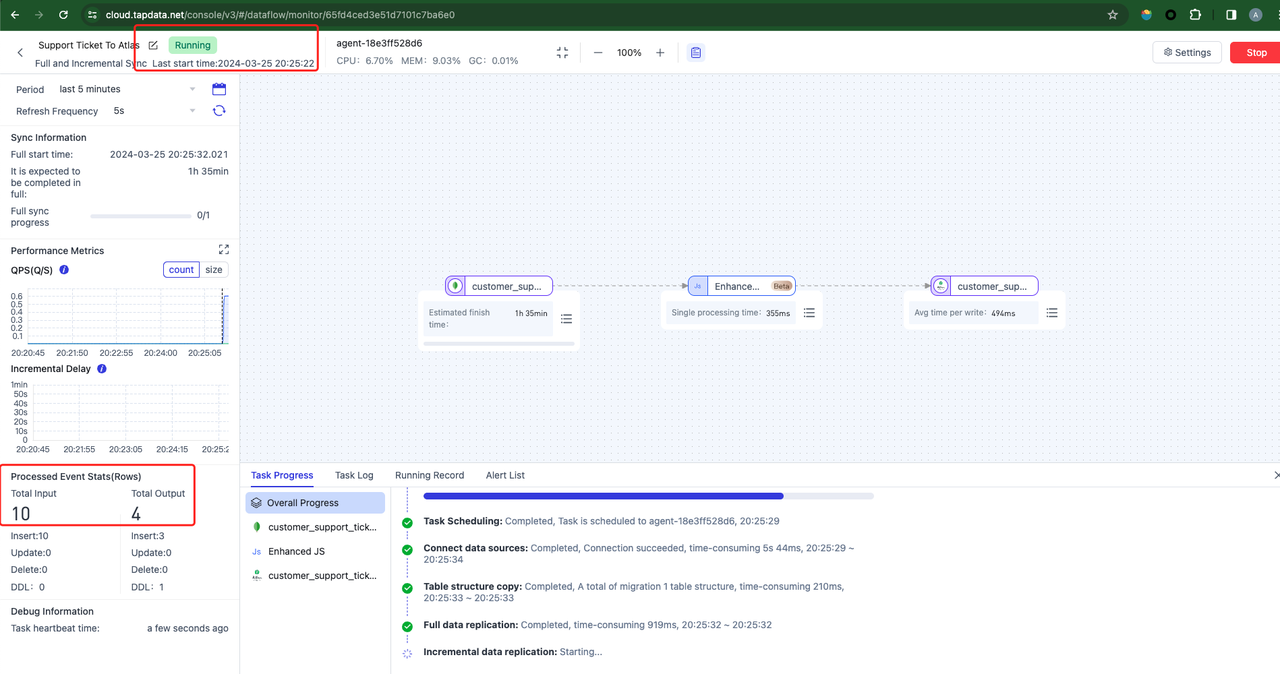The height and width of the screenshot is (674, 1280).
Task: Click CPU 6.70% usage text
Action: 365,60
